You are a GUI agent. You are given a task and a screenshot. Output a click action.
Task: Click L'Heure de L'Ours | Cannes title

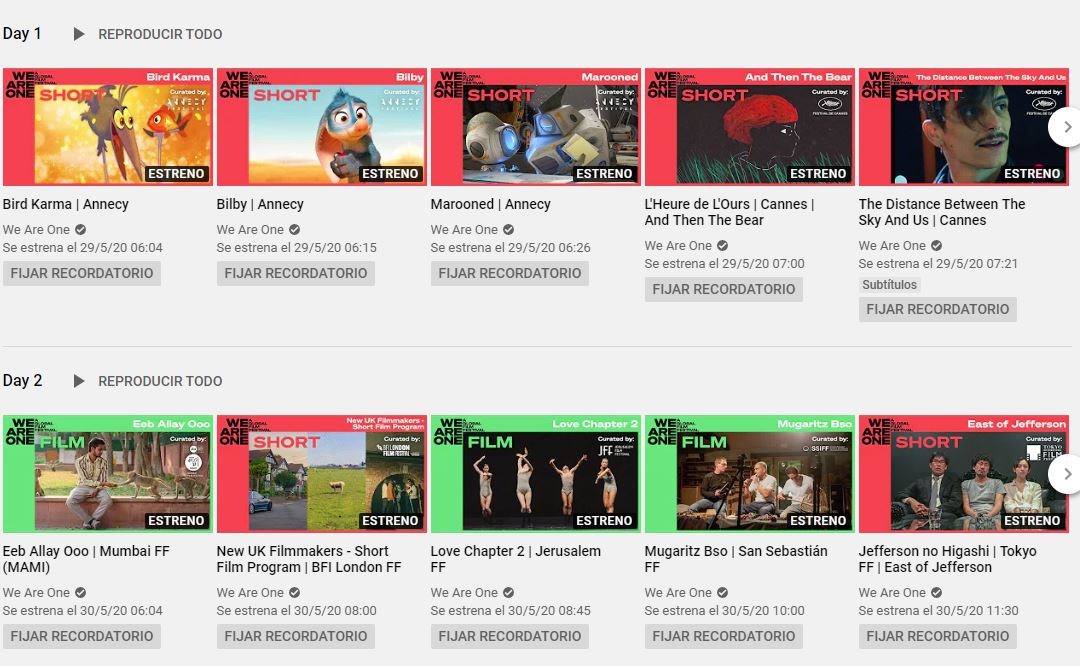729,212
